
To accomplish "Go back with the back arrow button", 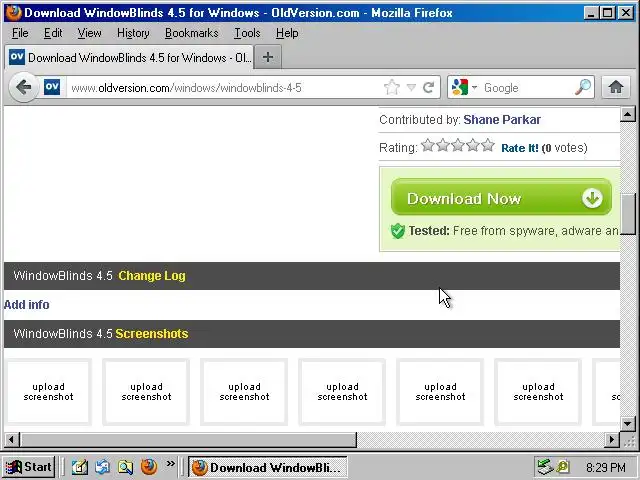I will pos(24,87).
